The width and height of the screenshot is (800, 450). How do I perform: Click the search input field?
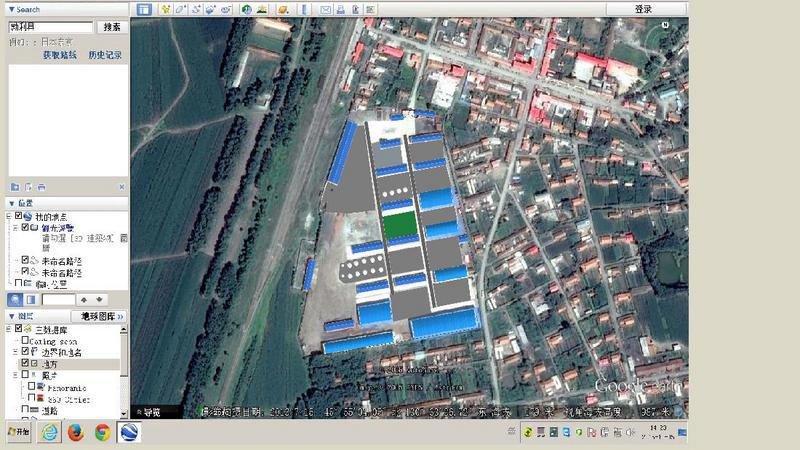[50, 27]
